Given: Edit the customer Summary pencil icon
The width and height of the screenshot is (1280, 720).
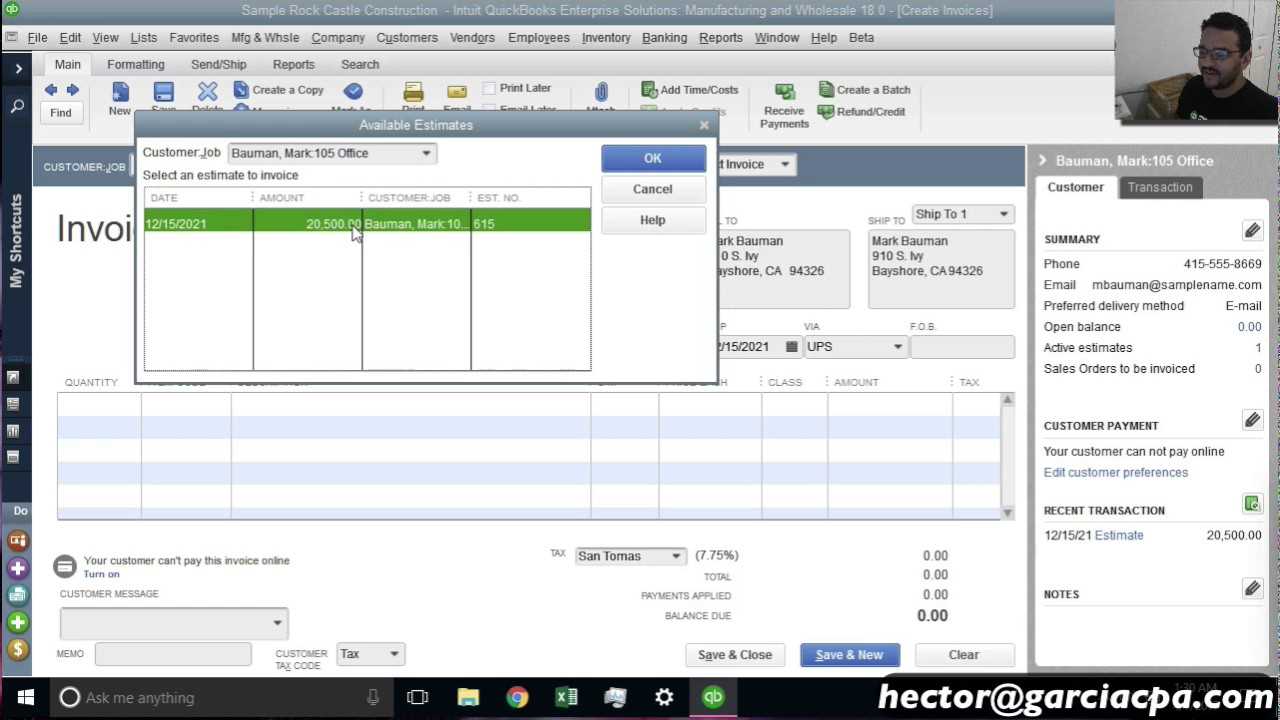Looking at the screenshot, I should (x=1252, y=231).
